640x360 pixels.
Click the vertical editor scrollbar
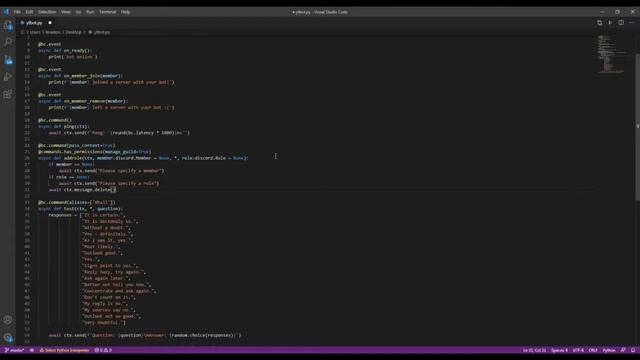click(x=638, y=127)
